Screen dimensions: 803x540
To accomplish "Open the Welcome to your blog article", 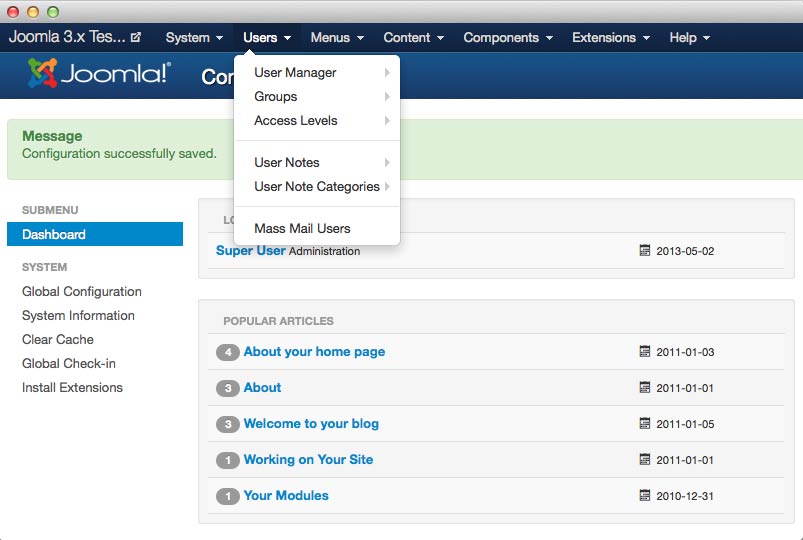I will pyautogui.click(x=311, y=424).
